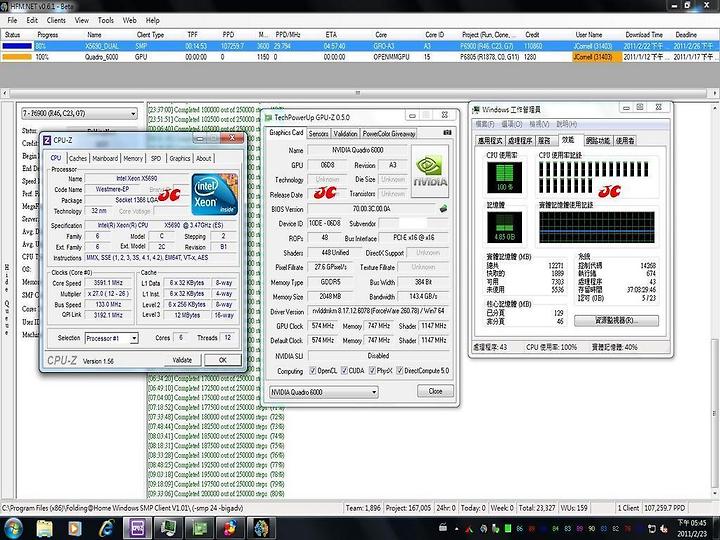720x540 pixels.
Task: Open the PowerColor Giveaway tab
Action: 389,133
